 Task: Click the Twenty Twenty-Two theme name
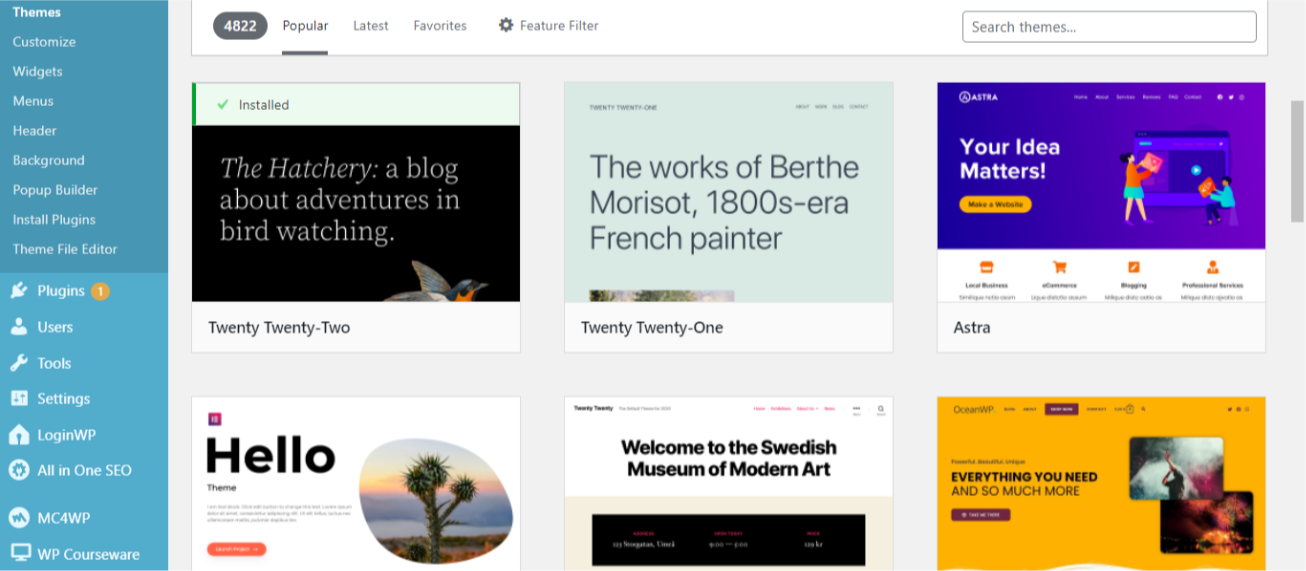coord(279,327)
